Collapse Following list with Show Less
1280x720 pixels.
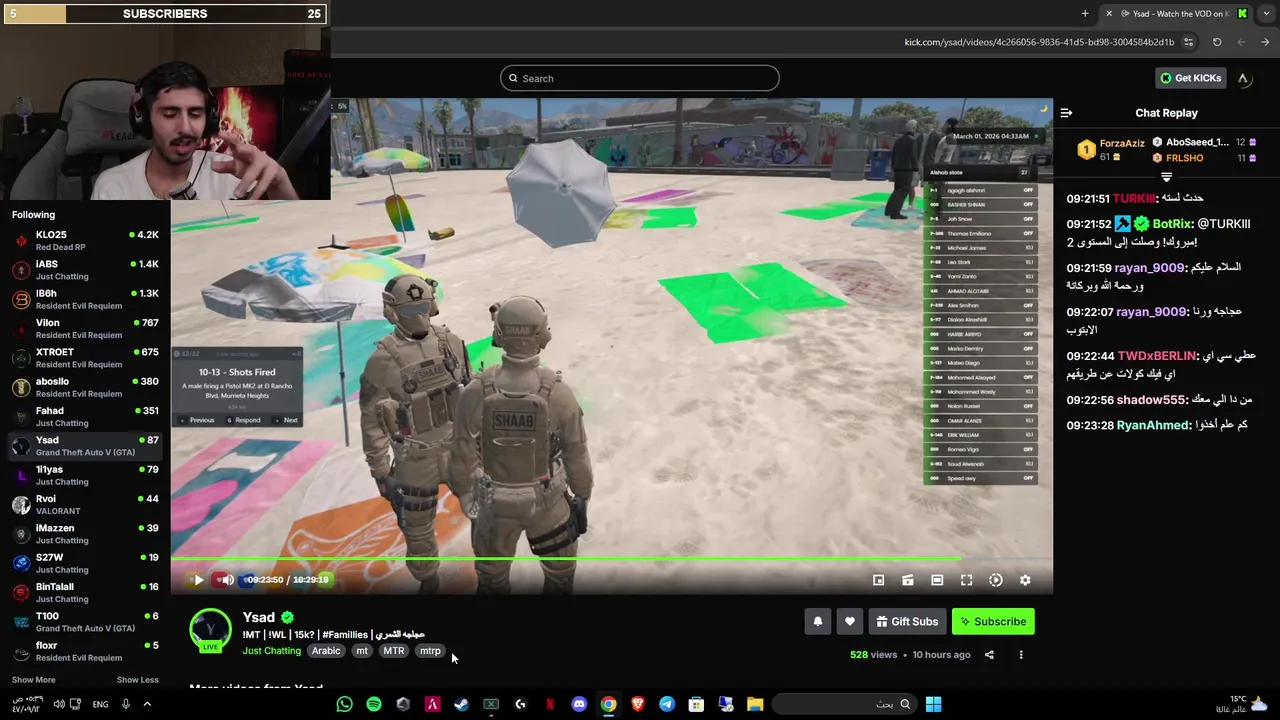click(137, 680)
